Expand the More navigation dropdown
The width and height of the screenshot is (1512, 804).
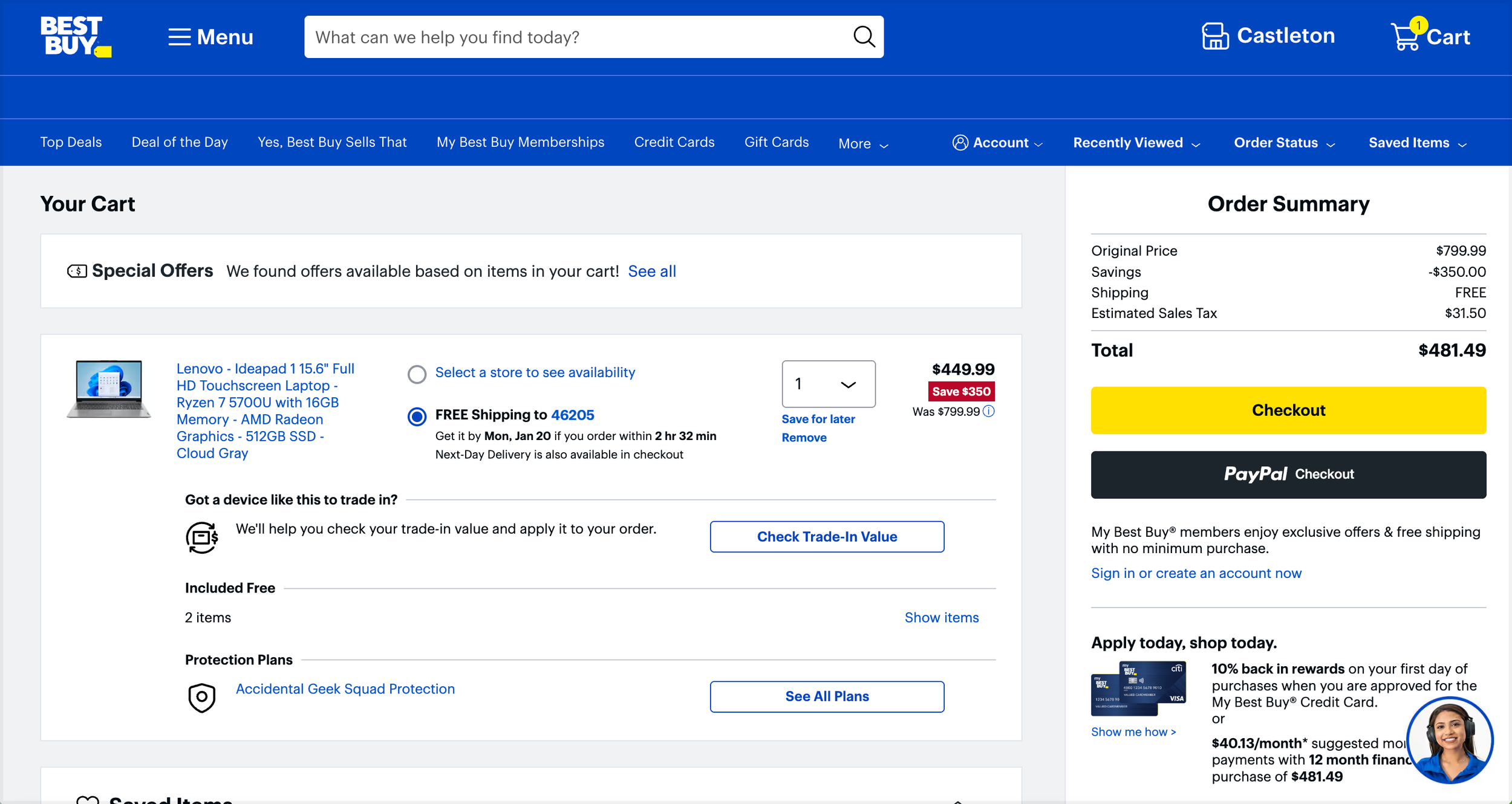point(863,144)
